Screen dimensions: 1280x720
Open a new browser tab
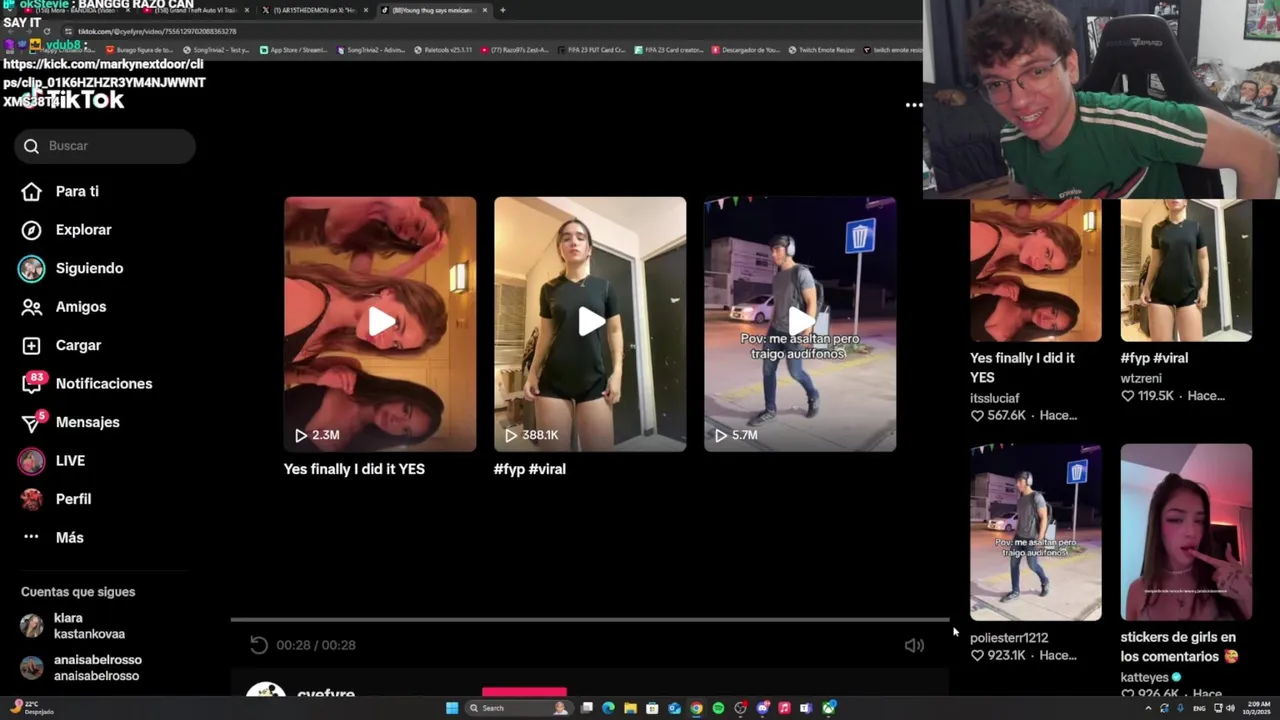502,10
